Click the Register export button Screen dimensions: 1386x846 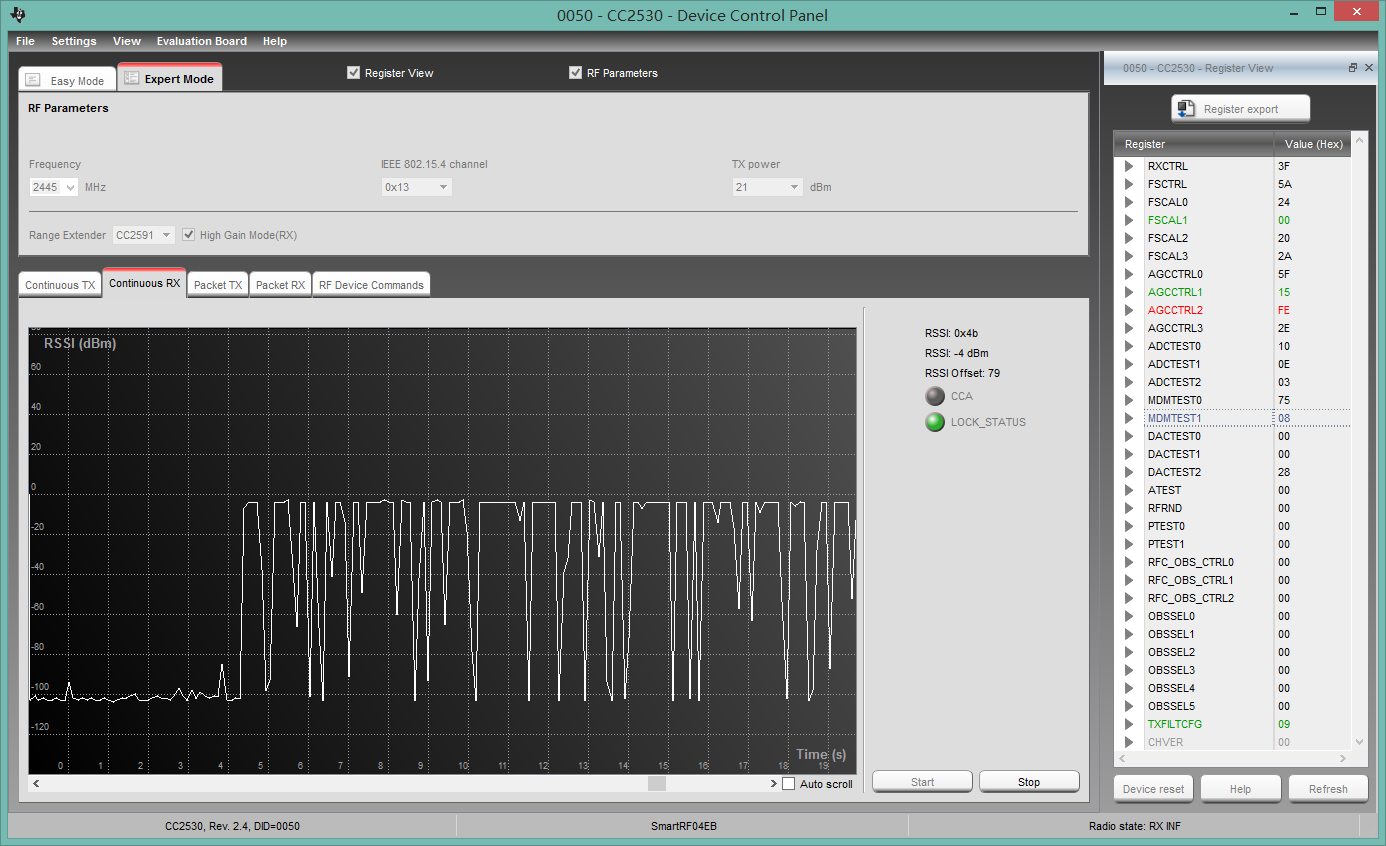(1240, 109)
